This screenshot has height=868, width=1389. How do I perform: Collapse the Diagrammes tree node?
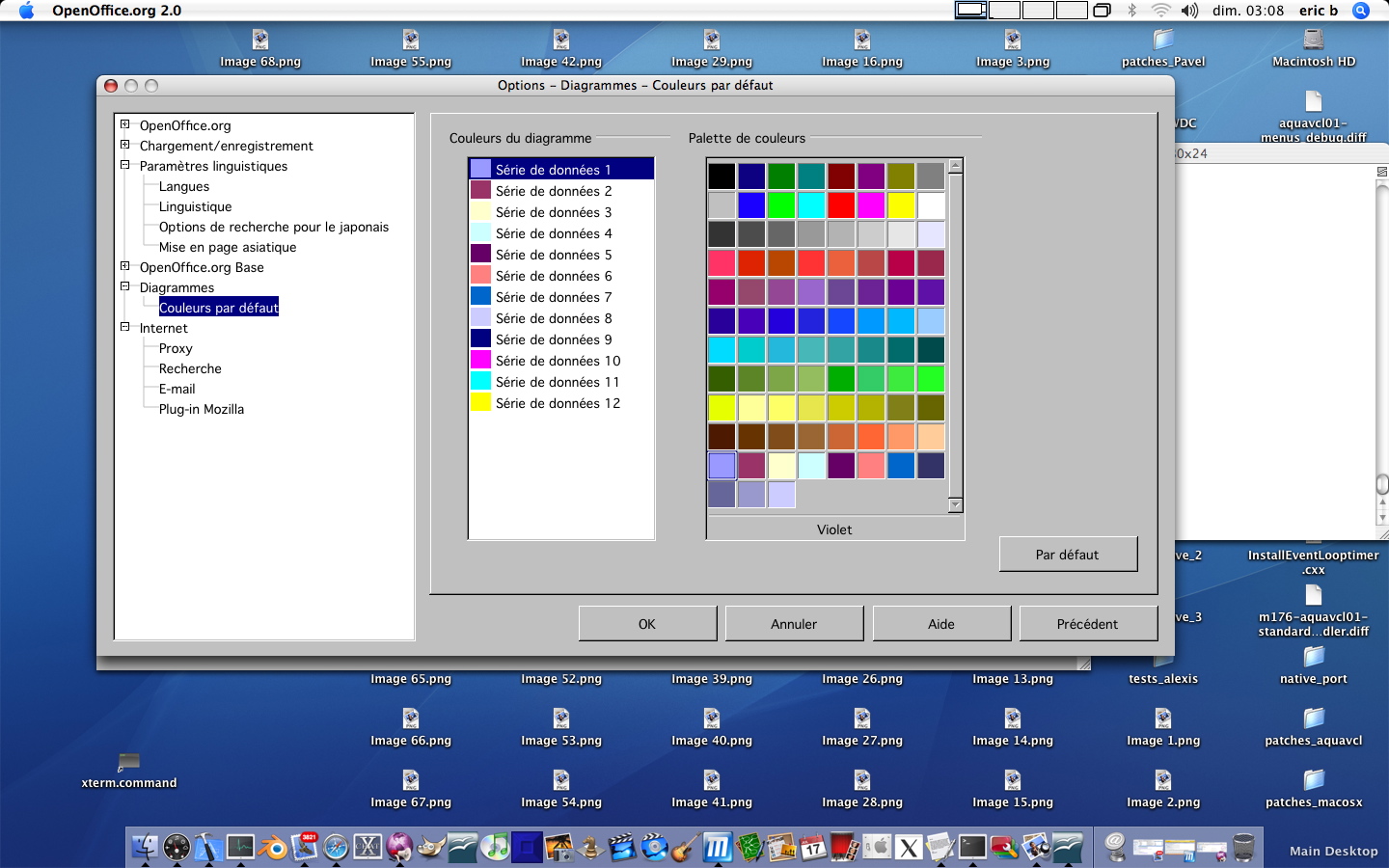[x=124, y=286]
